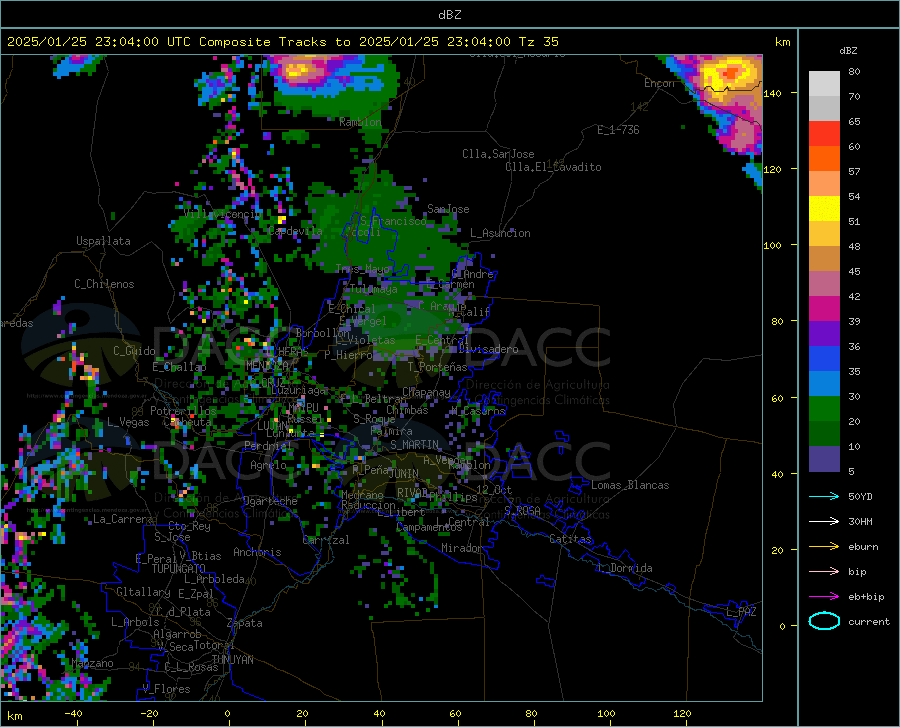This screenshot has width=900, height=727.
Task: Select the TUNUYAN label
Action: coord(232,660)
